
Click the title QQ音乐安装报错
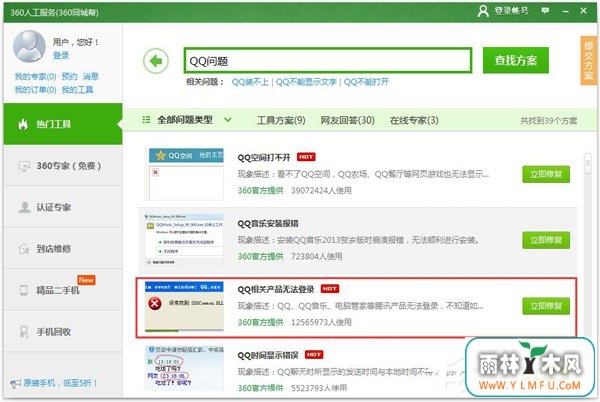coord(268,223)
